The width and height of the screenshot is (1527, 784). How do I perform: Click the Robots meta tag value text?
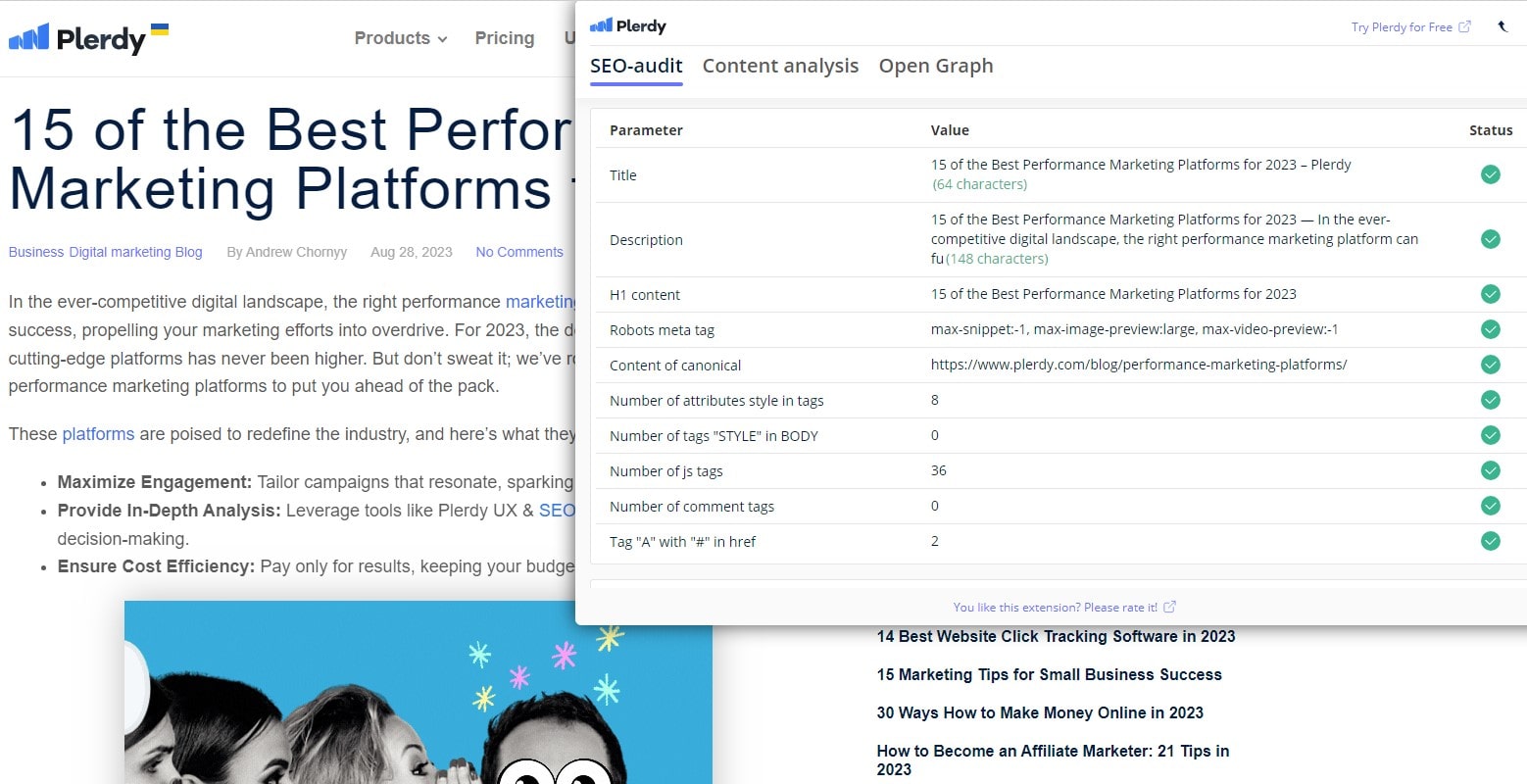click(1134, 329)
